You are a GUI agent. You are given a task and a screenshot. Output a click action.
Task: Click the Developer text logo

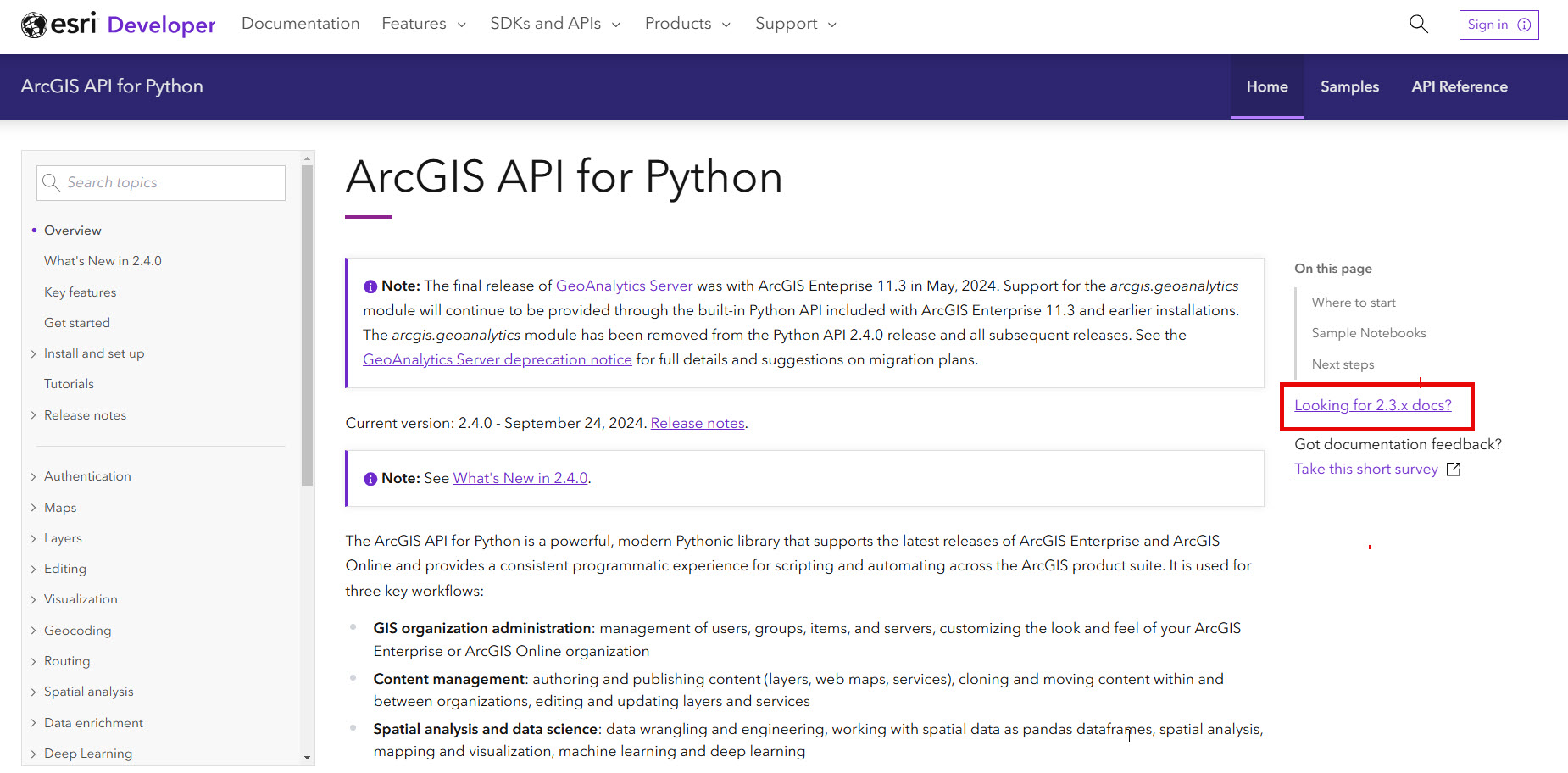point(161,25)
